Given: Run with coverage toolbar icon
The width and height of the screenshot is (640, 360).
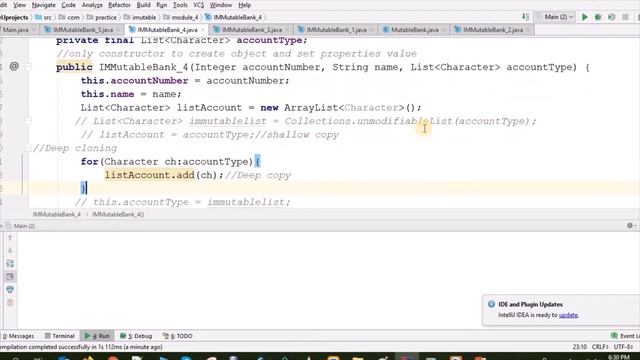Looking at the screenshot, I should click(611, 17).
